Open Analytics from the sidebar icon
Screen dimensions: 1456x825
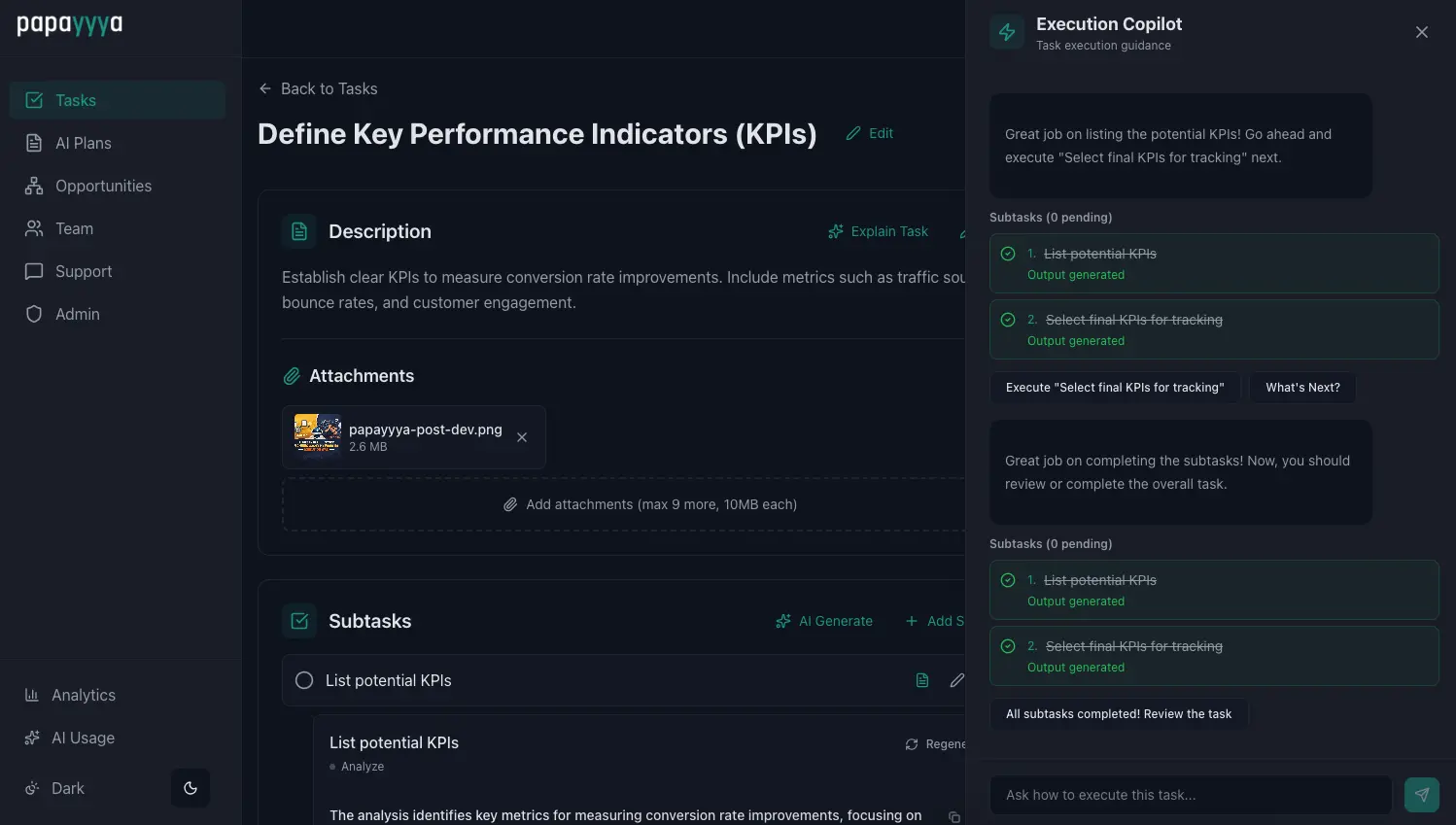[32, 695]
